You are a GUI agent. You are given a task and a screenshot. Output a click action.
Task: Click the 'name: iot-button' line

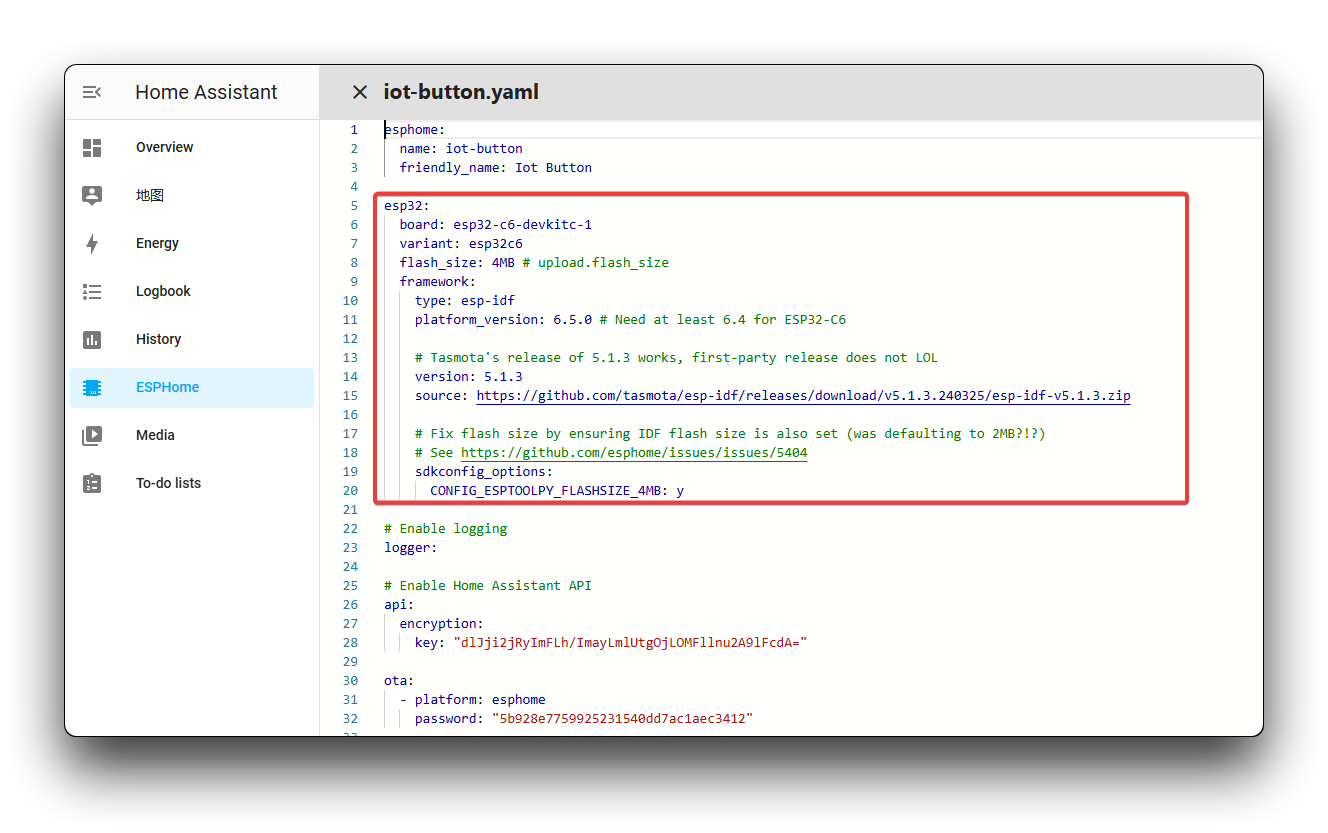tap(461, 148)
